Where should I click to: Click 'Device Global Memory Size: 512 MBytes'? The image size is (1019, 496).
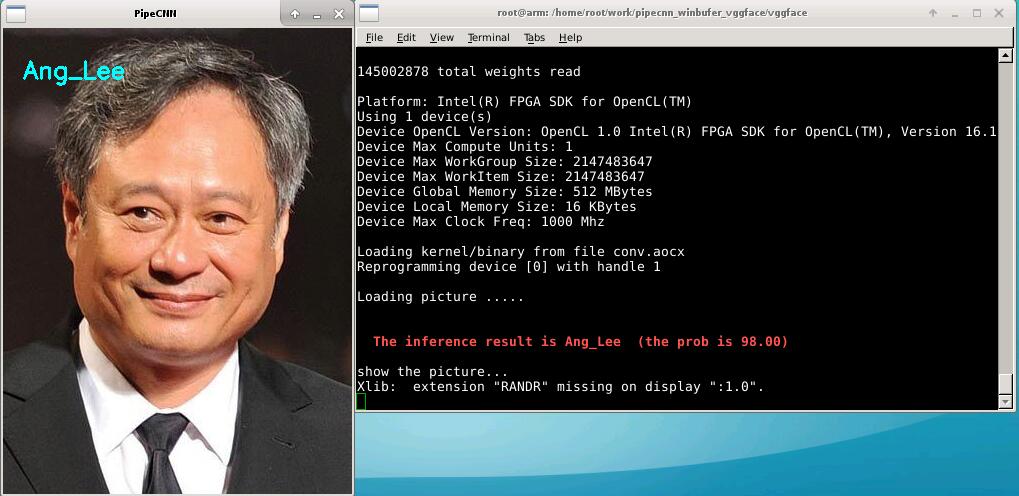point(504,191)
